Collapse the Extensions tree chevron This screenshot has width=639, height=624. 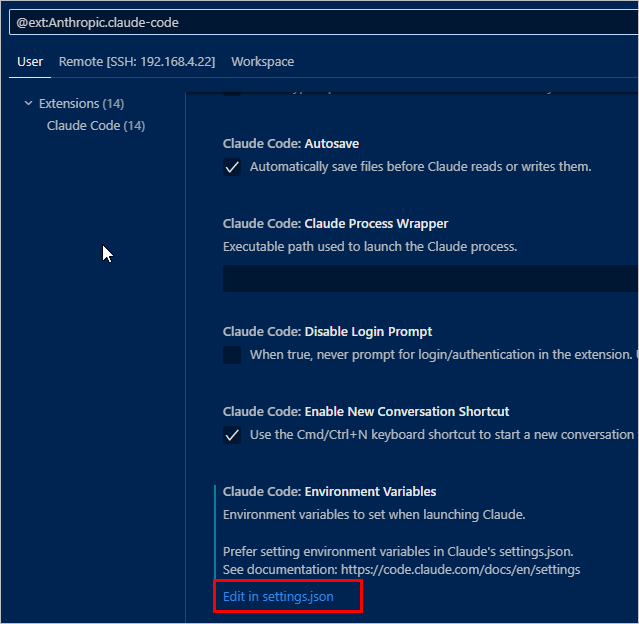[x=28, y=104]
